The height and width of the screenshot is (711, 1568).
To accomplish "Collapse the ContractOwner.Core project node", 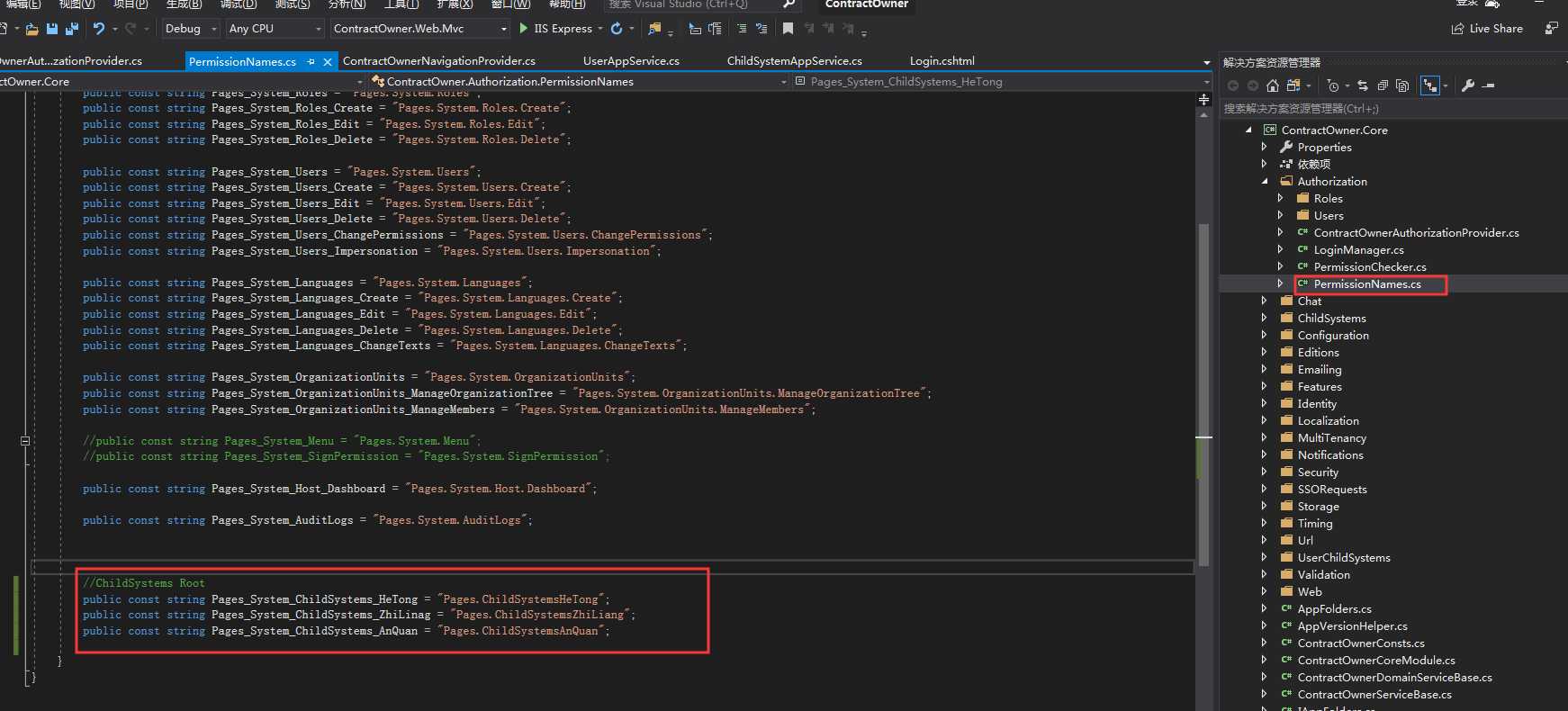I will tap(1248, 130).
